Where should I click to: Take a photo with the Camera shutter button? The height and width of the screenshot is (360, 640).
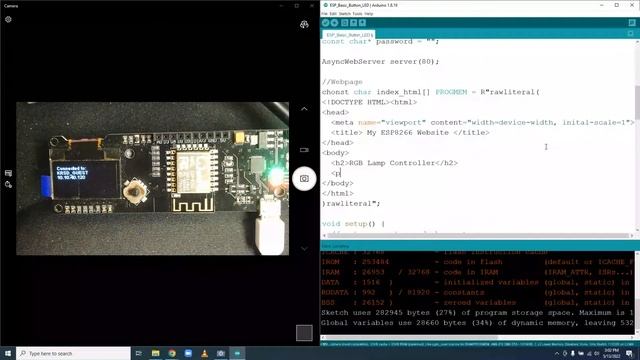click(304, 179)
